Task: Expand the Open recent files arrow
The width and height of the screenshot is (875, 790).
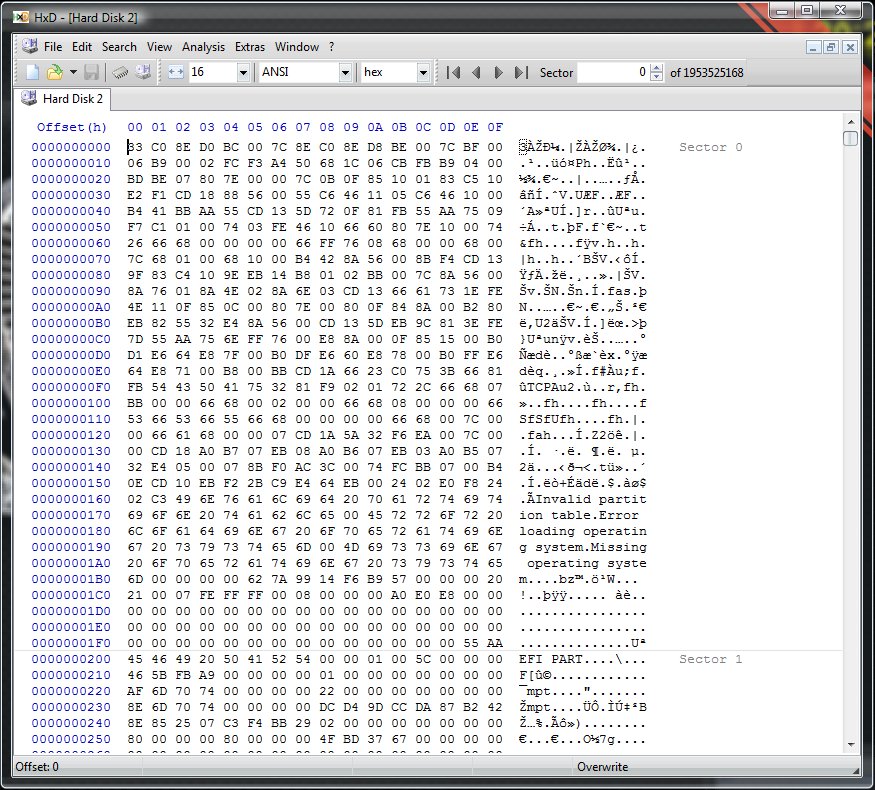Action: pyautogui.click(x=73, y=72)
